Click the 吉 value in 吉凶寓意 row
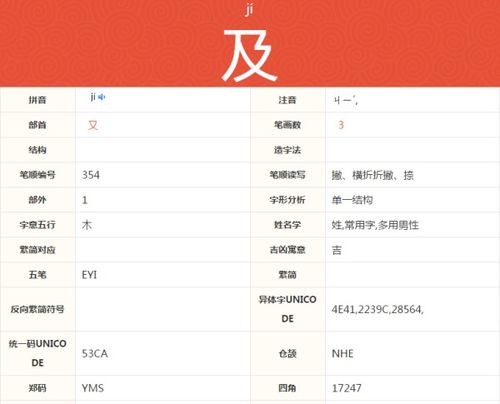This screenshot has height=404, width=500. pyautogui.click(x=337, y=250)
